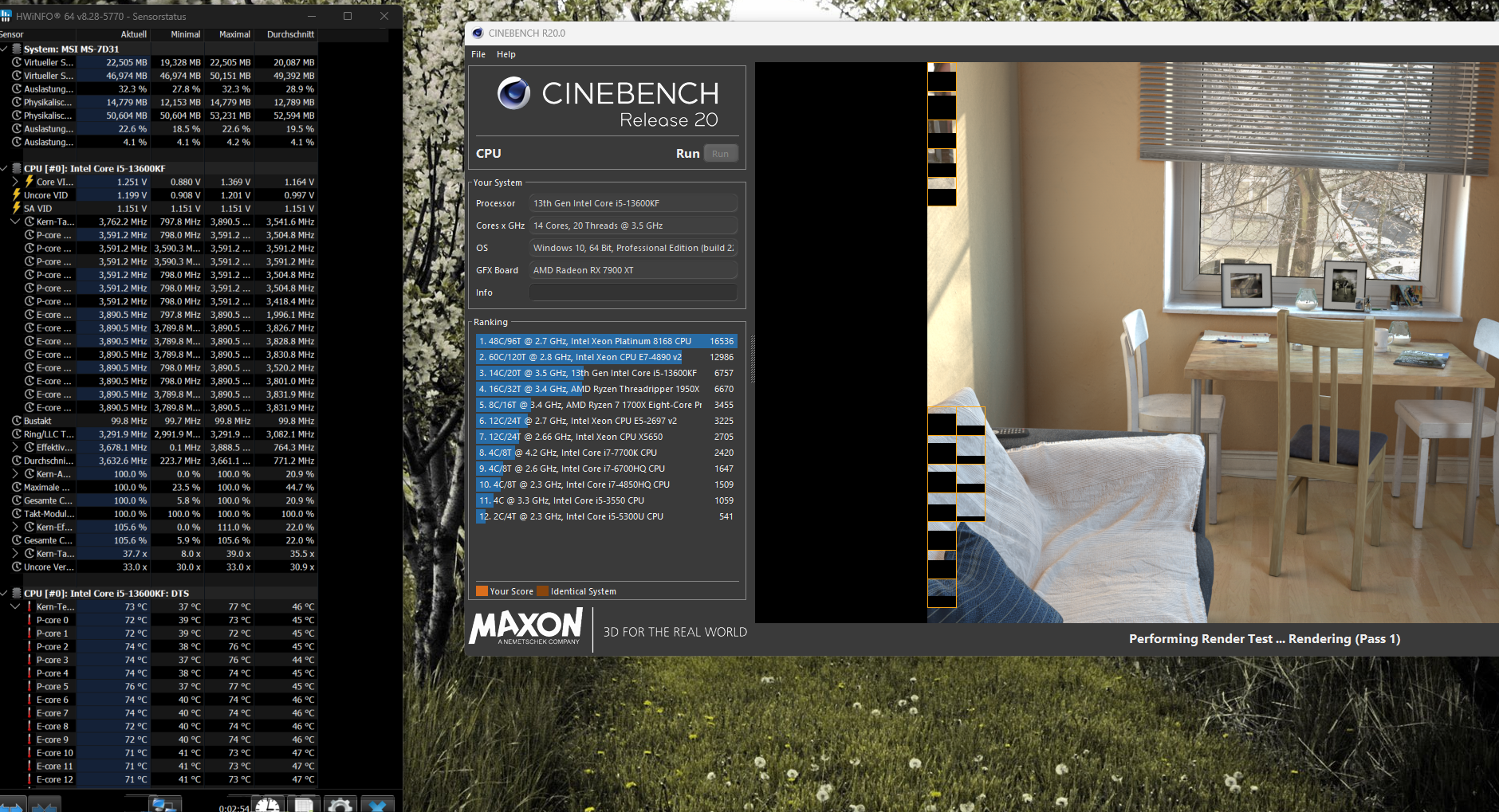The image size is (1499, 812).
Task: Click the clock icon on the Durchschni... row
Action: (16, 461)
